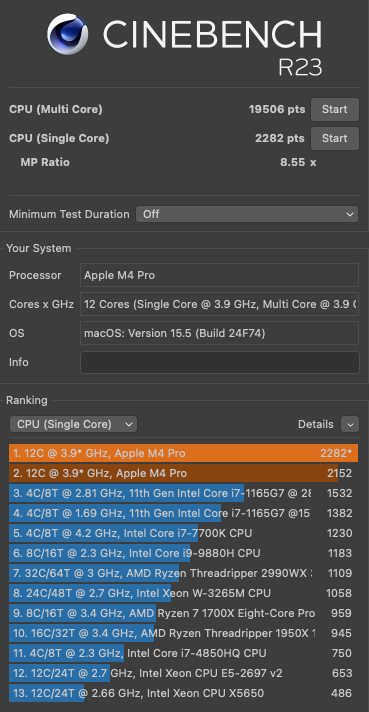Click the Cinebench sphere logo icon
369x712 pixels.
coord(68,34)
